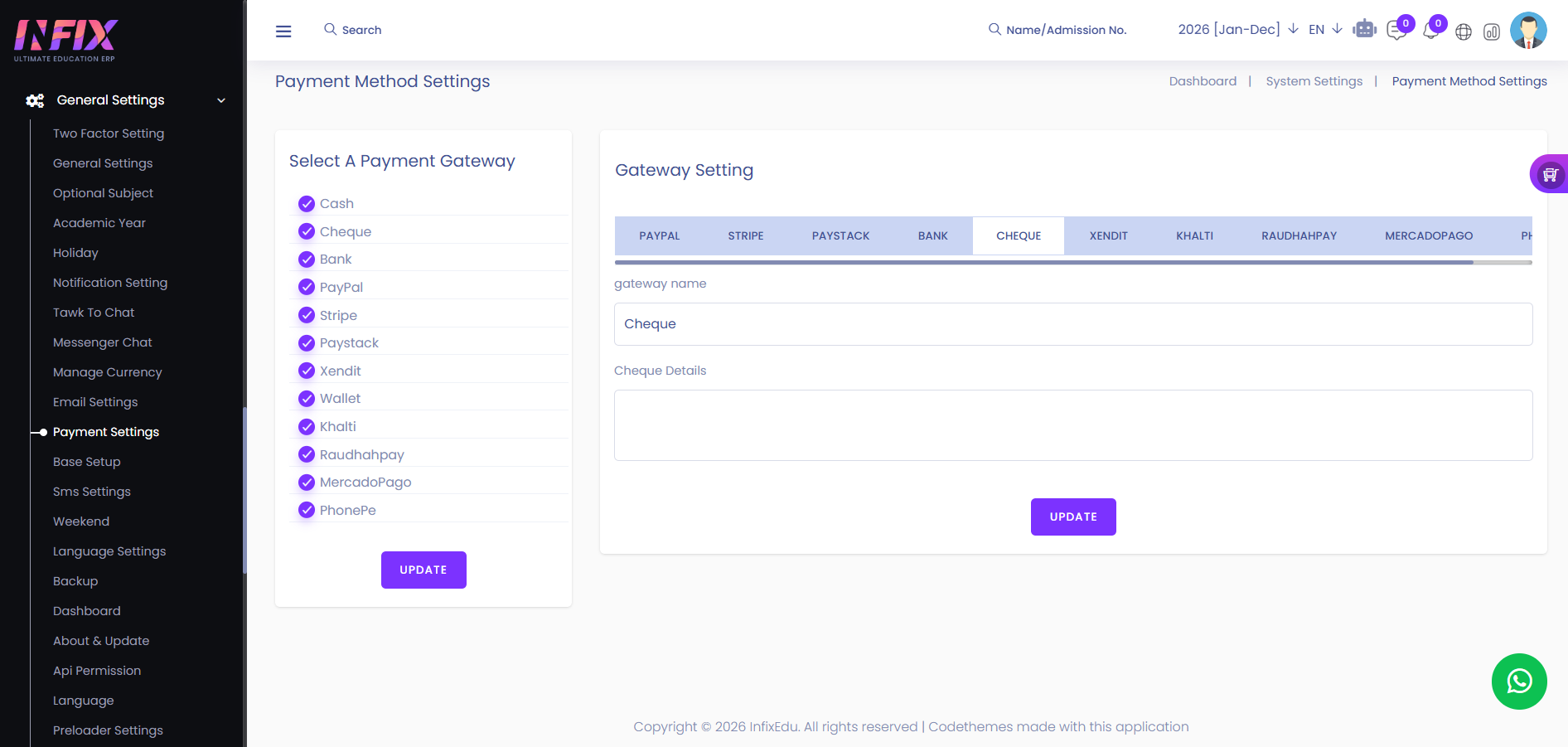
Task: Click the INFIX logo
Action: click(x=65, y=40)
